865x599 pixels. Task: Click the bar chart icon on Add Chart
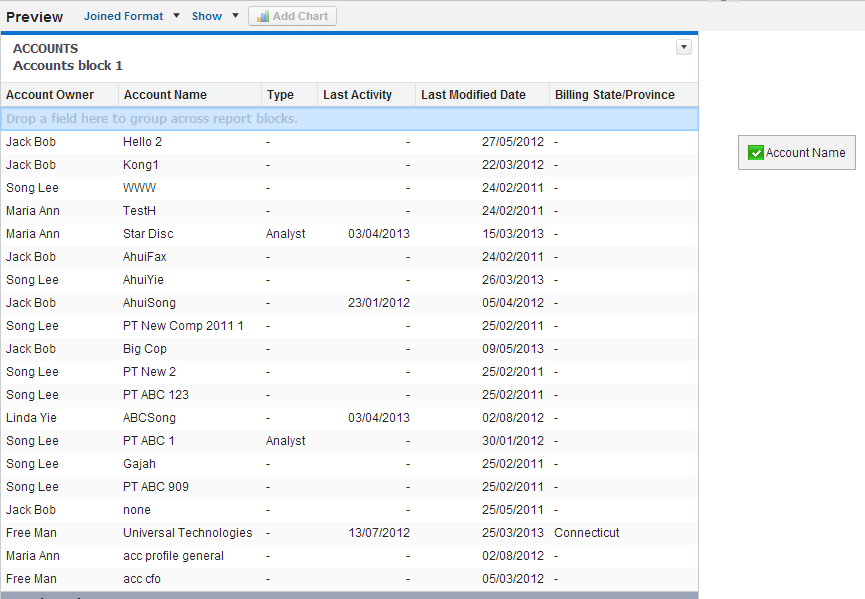pos(261,16)
